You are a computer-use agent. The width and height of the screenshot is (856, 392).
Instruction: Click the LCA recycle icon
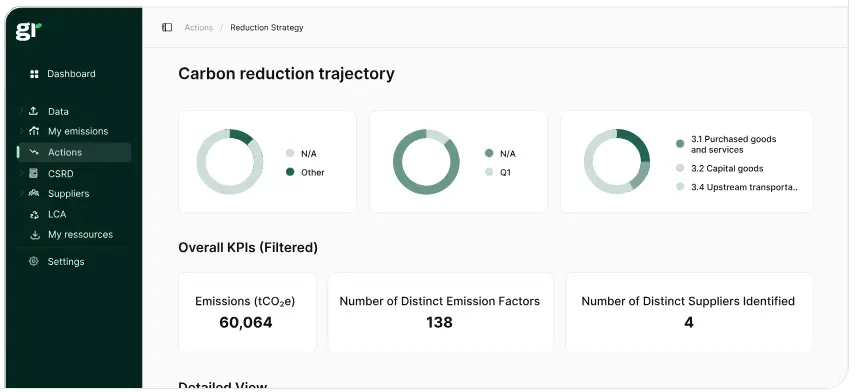(x=34, y=215)
